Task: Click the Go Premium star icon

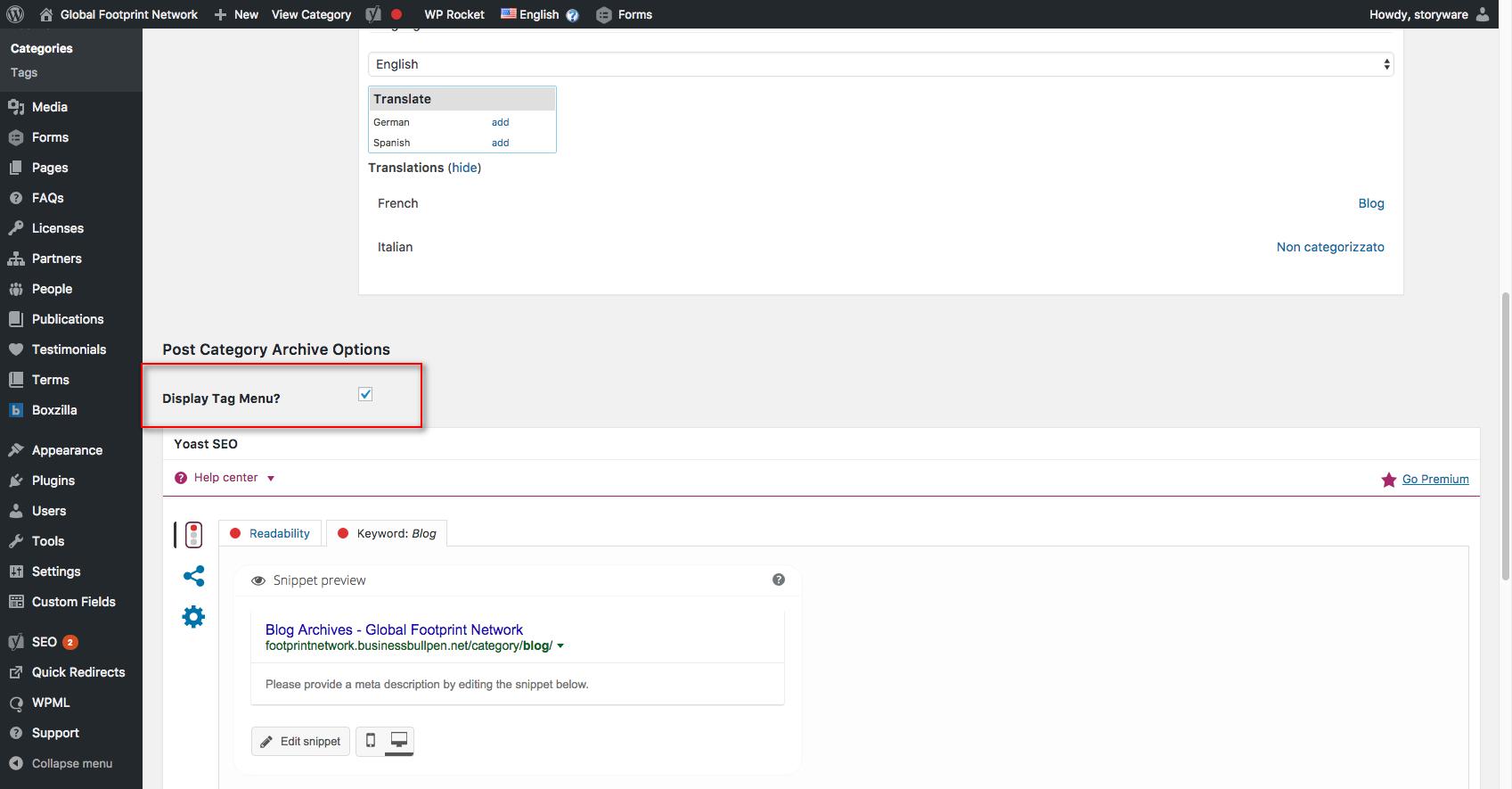Action: (1388, 480)
